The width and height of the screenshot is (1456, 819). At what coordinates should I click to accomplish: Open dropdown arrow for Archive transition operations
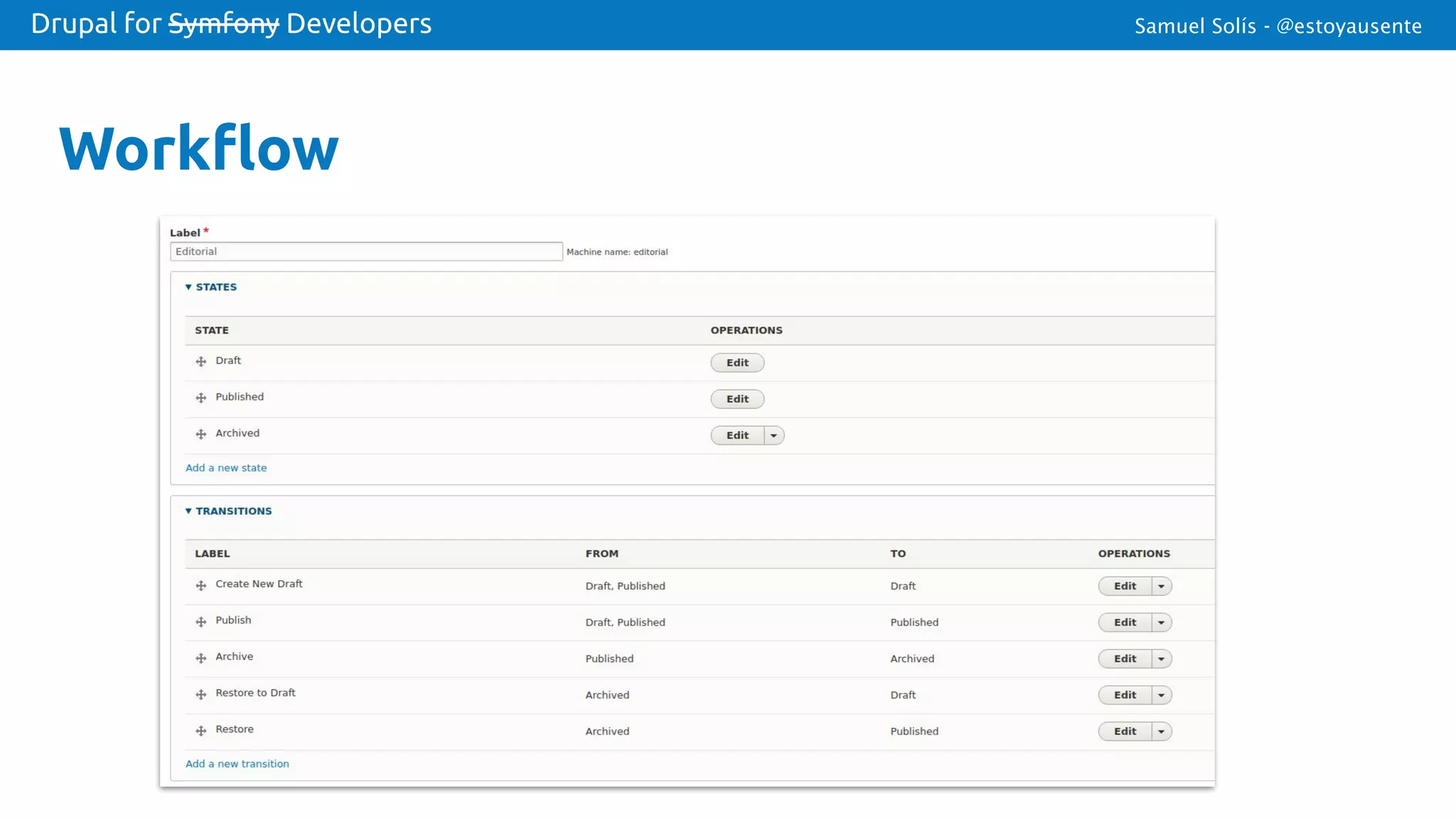(x=1161, y=659)
